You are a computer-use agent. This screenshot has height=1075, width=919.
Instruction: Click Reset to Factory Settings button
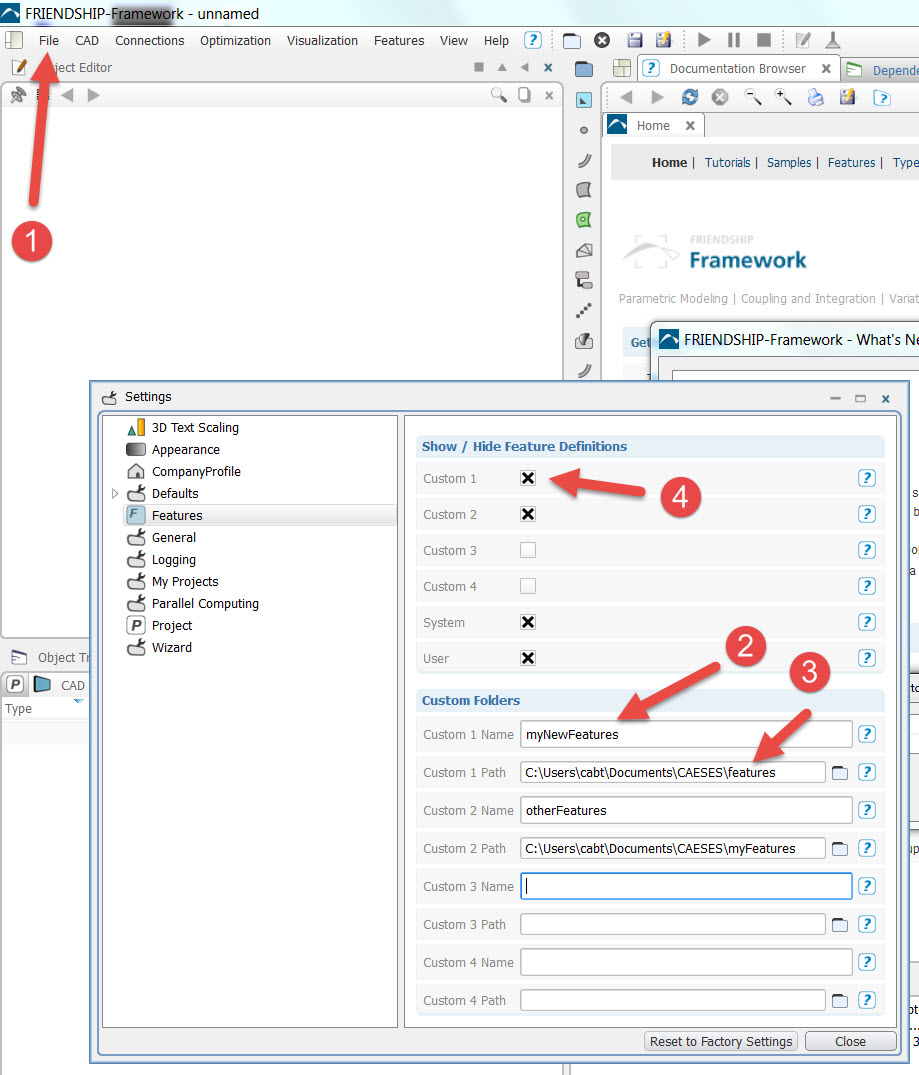(x=721, y=1041)
